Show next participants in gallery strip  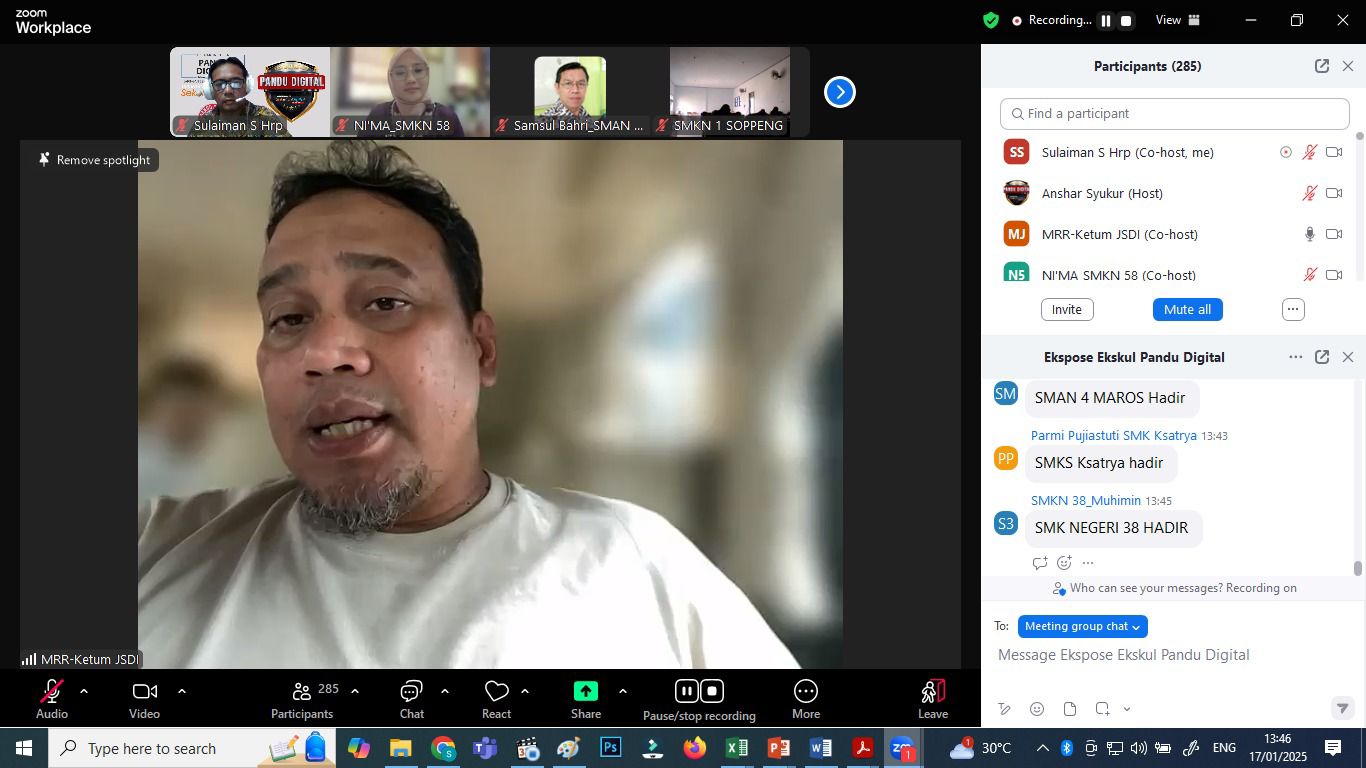(x=840, y=92)
